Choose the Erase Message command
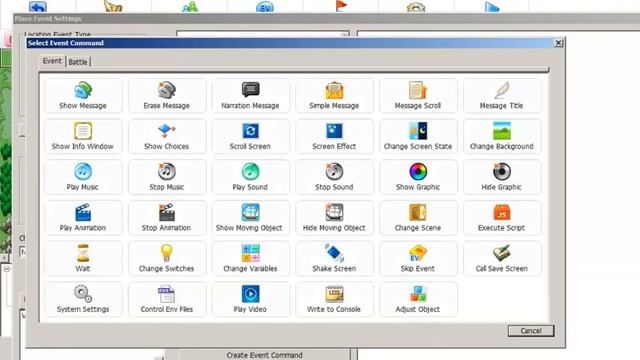Screen dimensions: 640x360 pos(167,96)
